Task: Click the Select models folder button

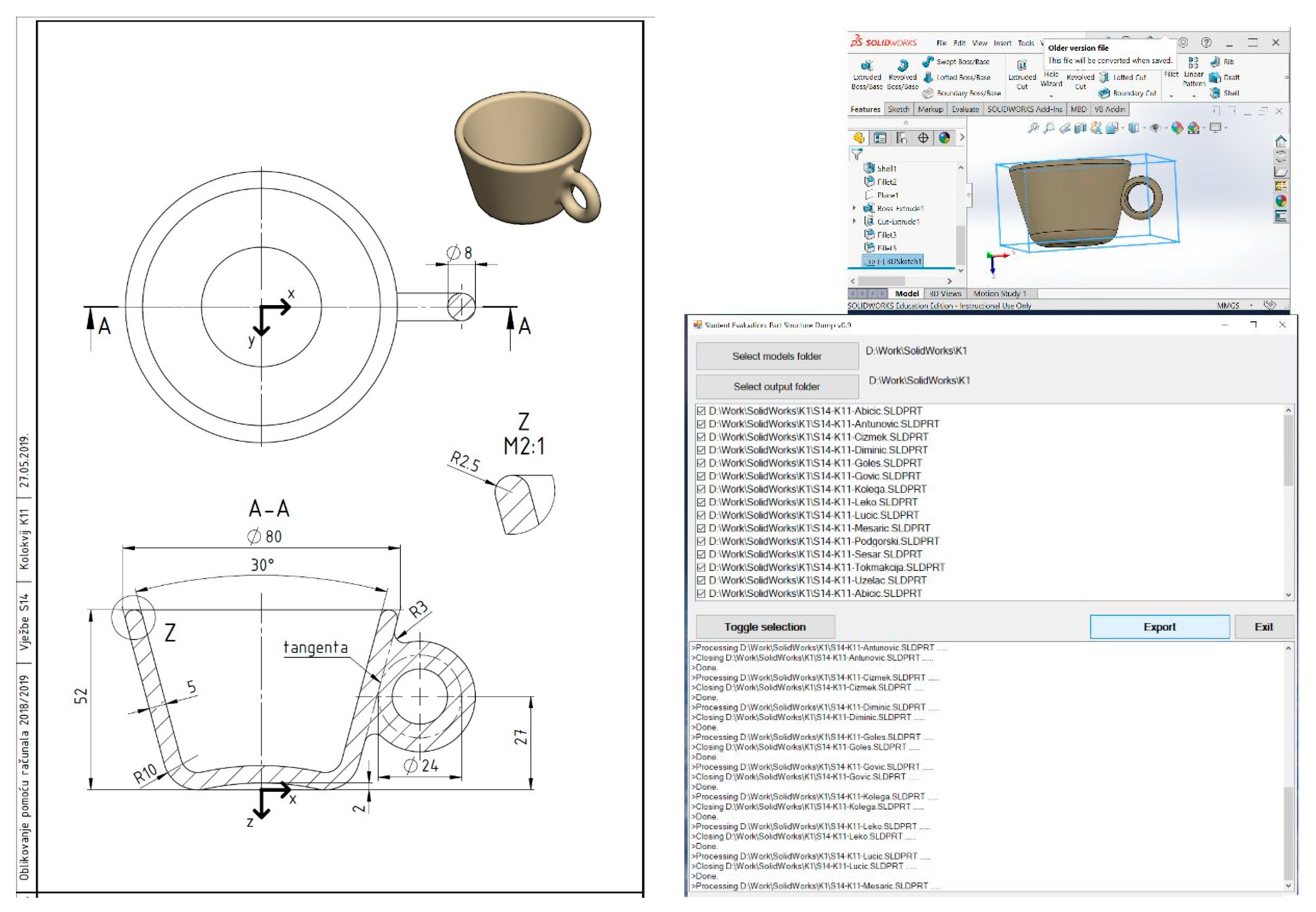Action: point(777,356)
